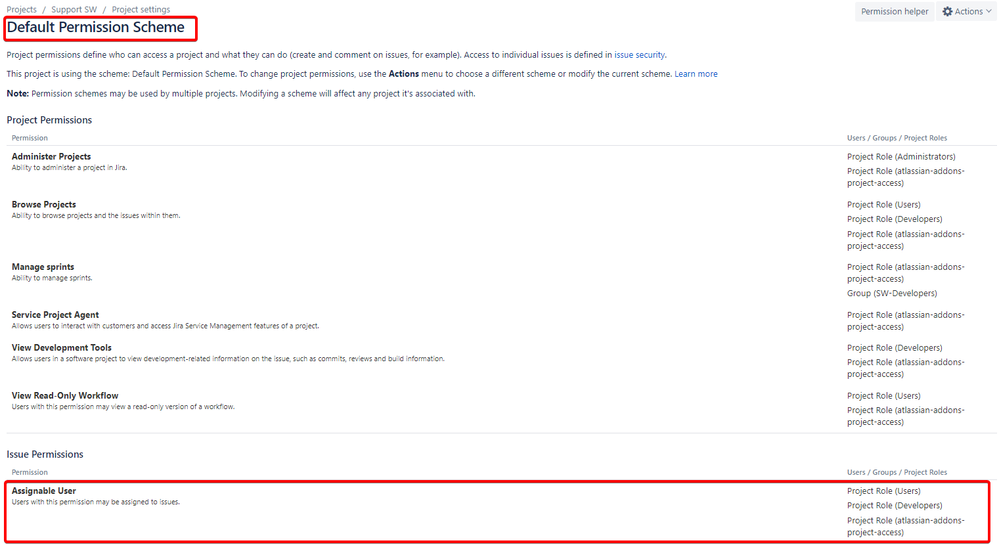This screenshot has height=545, width=999.
Task: Select Project Role (Administrators) entry
Action: click(x=901, y=157)
